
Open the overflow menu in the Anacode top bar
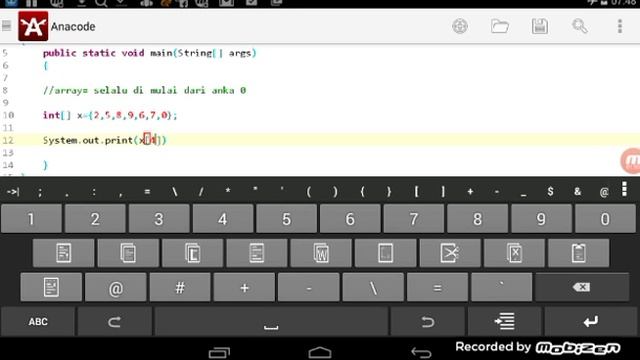(x=620, y=27)
